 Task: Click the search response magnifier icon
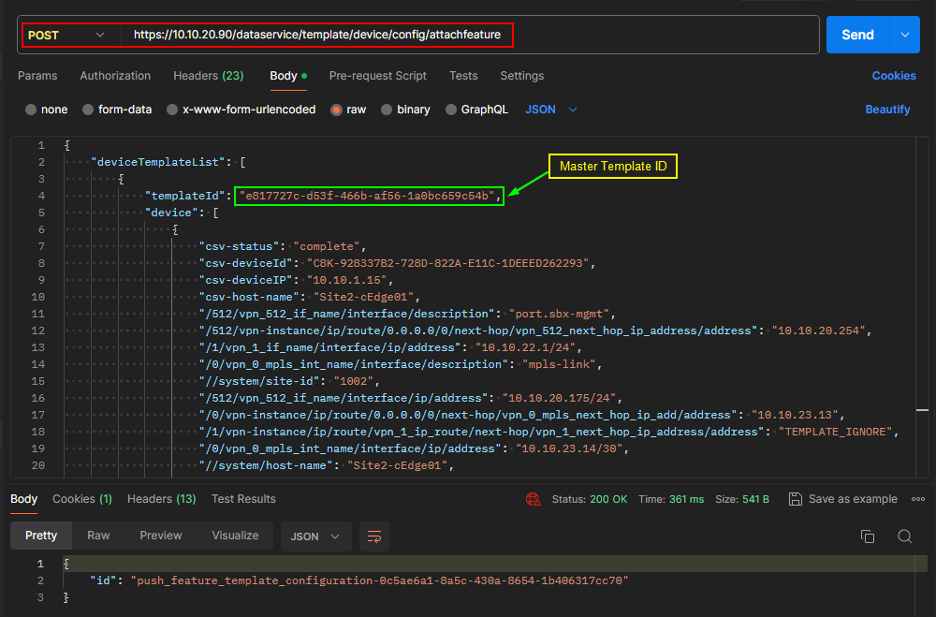point(904,536)
